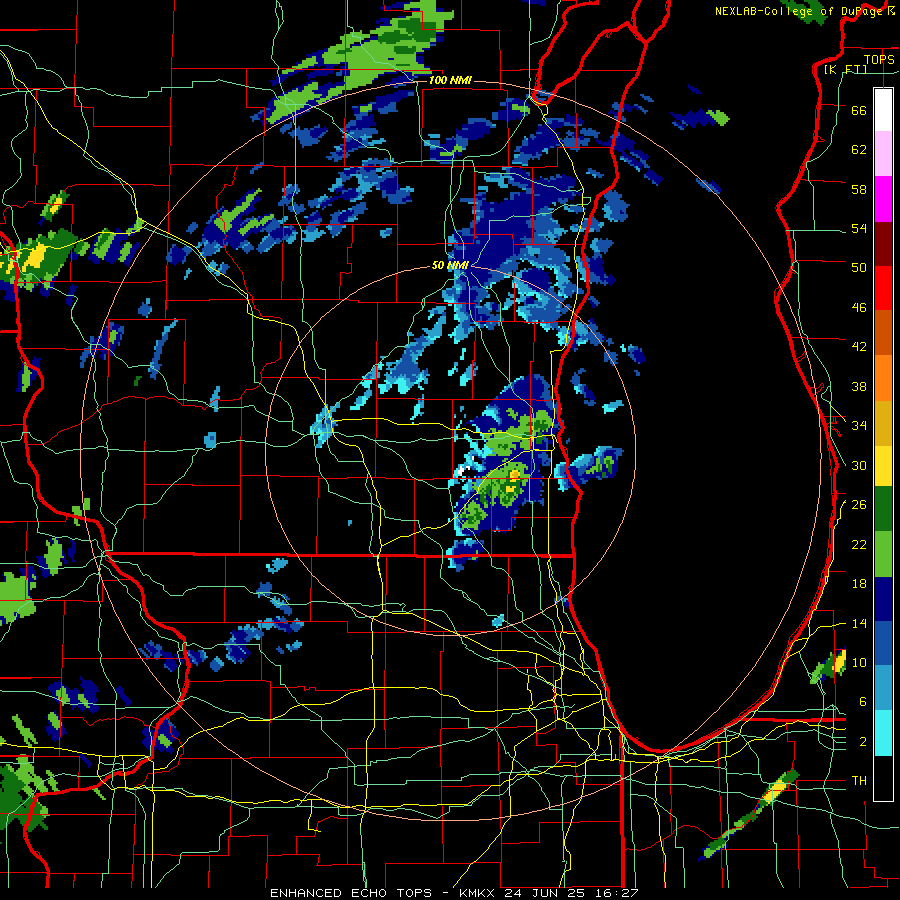The width and height of the screenshot is (900, 900).
Task: Select the dark green legend band
Action: 883,509
